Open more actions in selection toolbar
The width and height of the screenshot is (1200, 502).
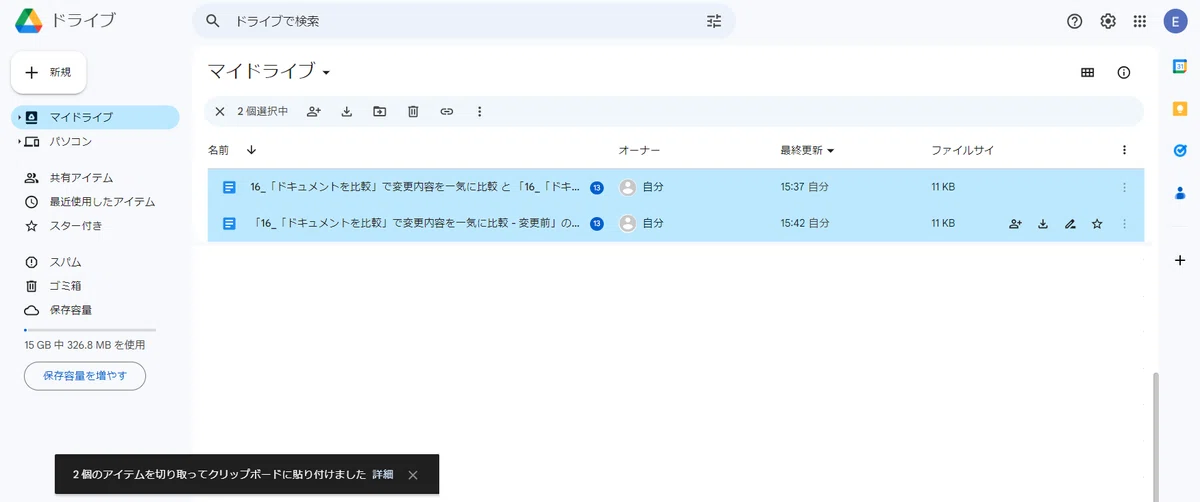pos(479,111)
